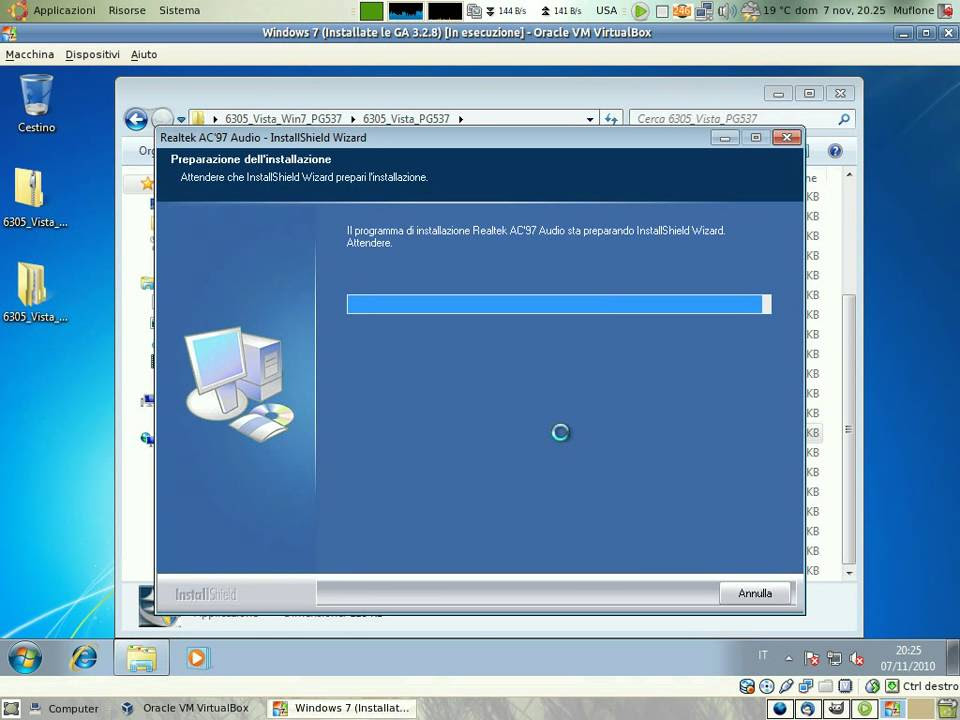Image resolution: width=960 pixels, height=720 pixels.
Task: Click Explorer vertical scrollbar thumb
Action: pyautogui.click(x=849, y=429)
